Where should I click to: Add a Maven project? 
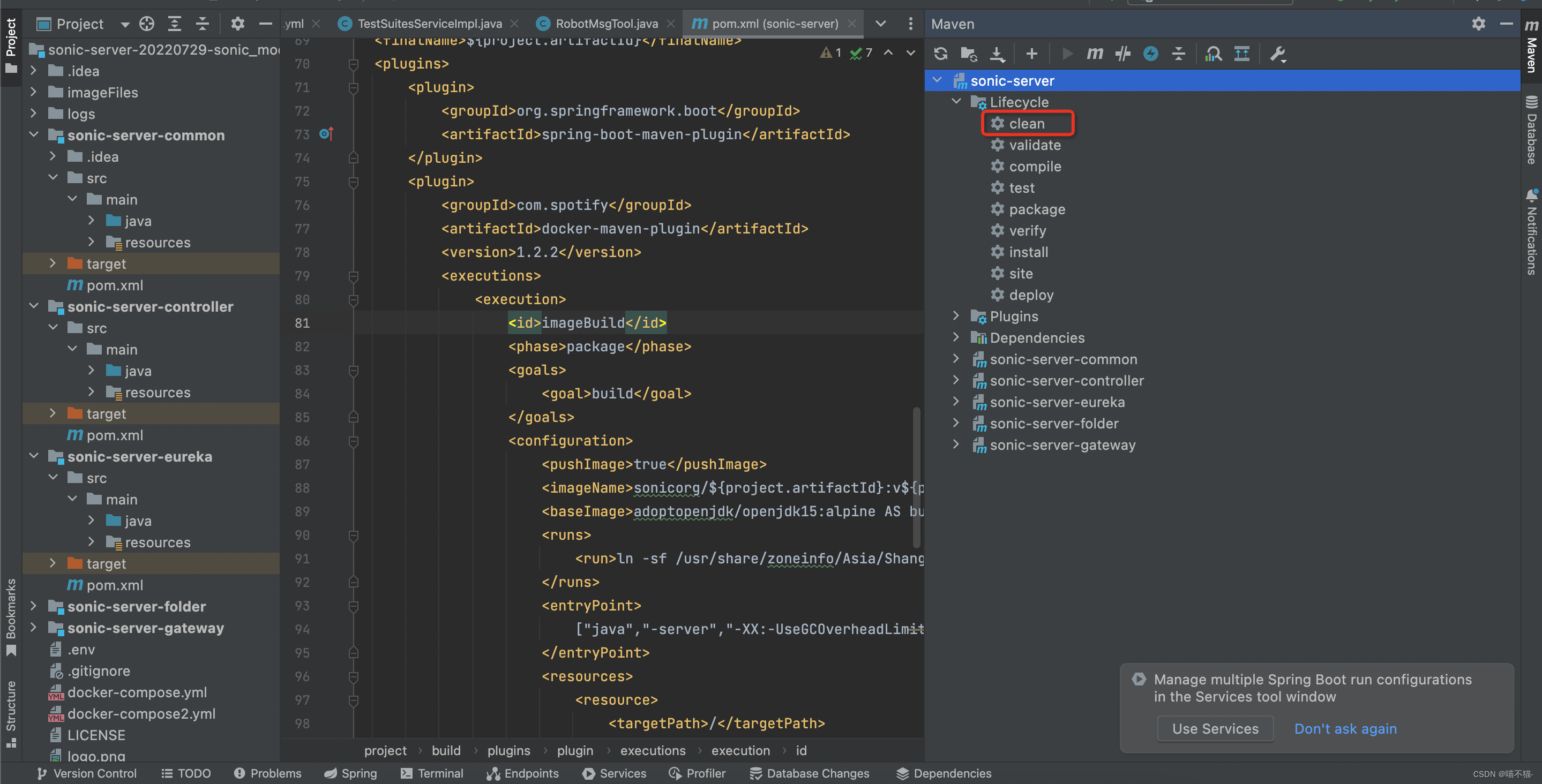(x=1031, y=54)
